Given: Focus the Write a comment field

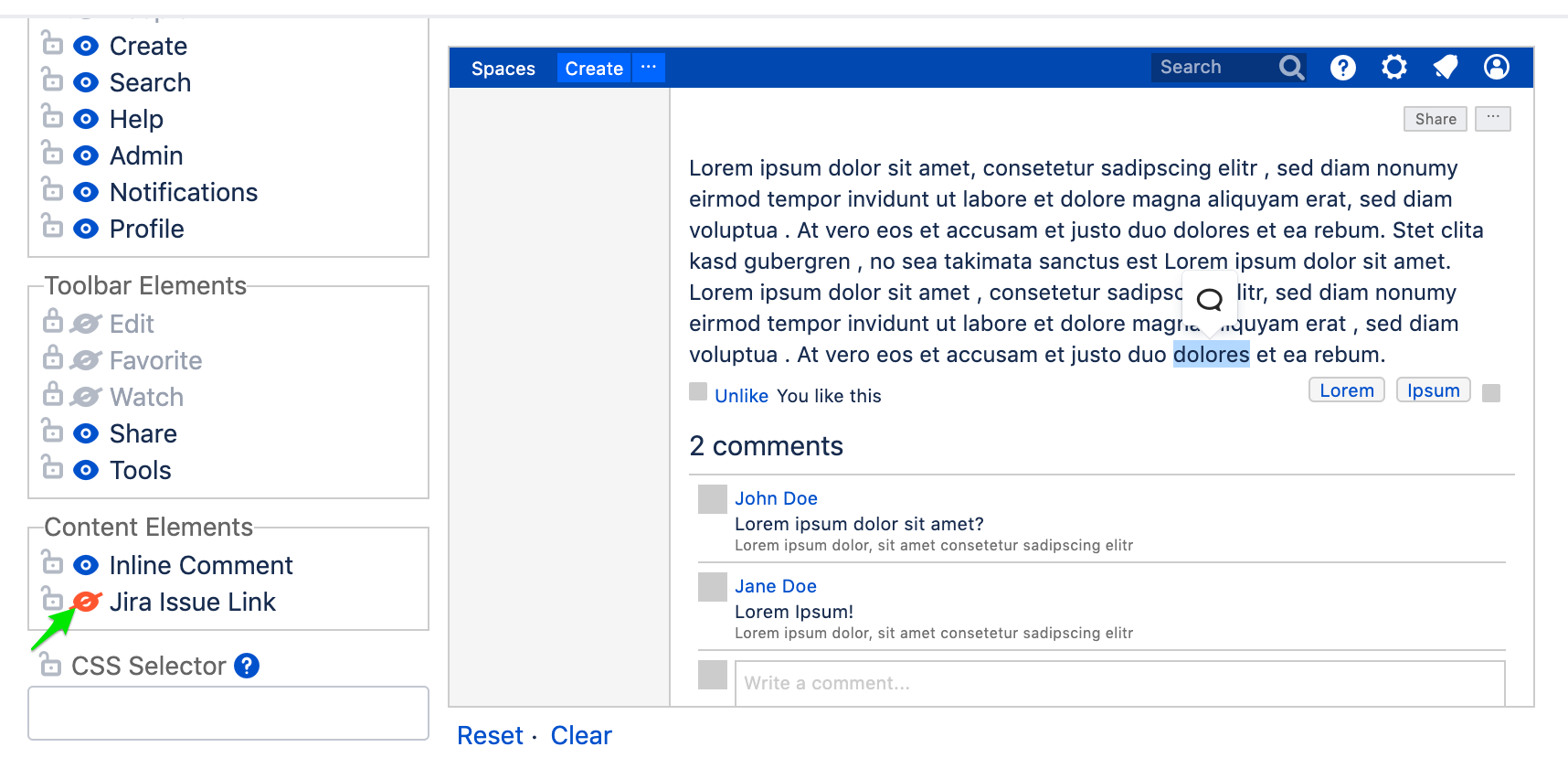Looking at the screenshot, I should click(x=1120, y=683).
